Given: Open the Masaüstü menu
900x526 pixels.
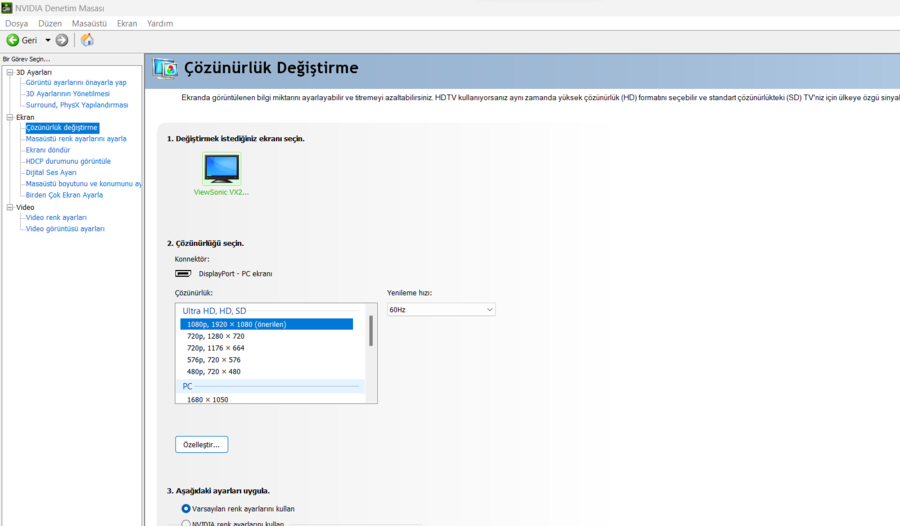Looking at the screenshot, I should (89, 24).
